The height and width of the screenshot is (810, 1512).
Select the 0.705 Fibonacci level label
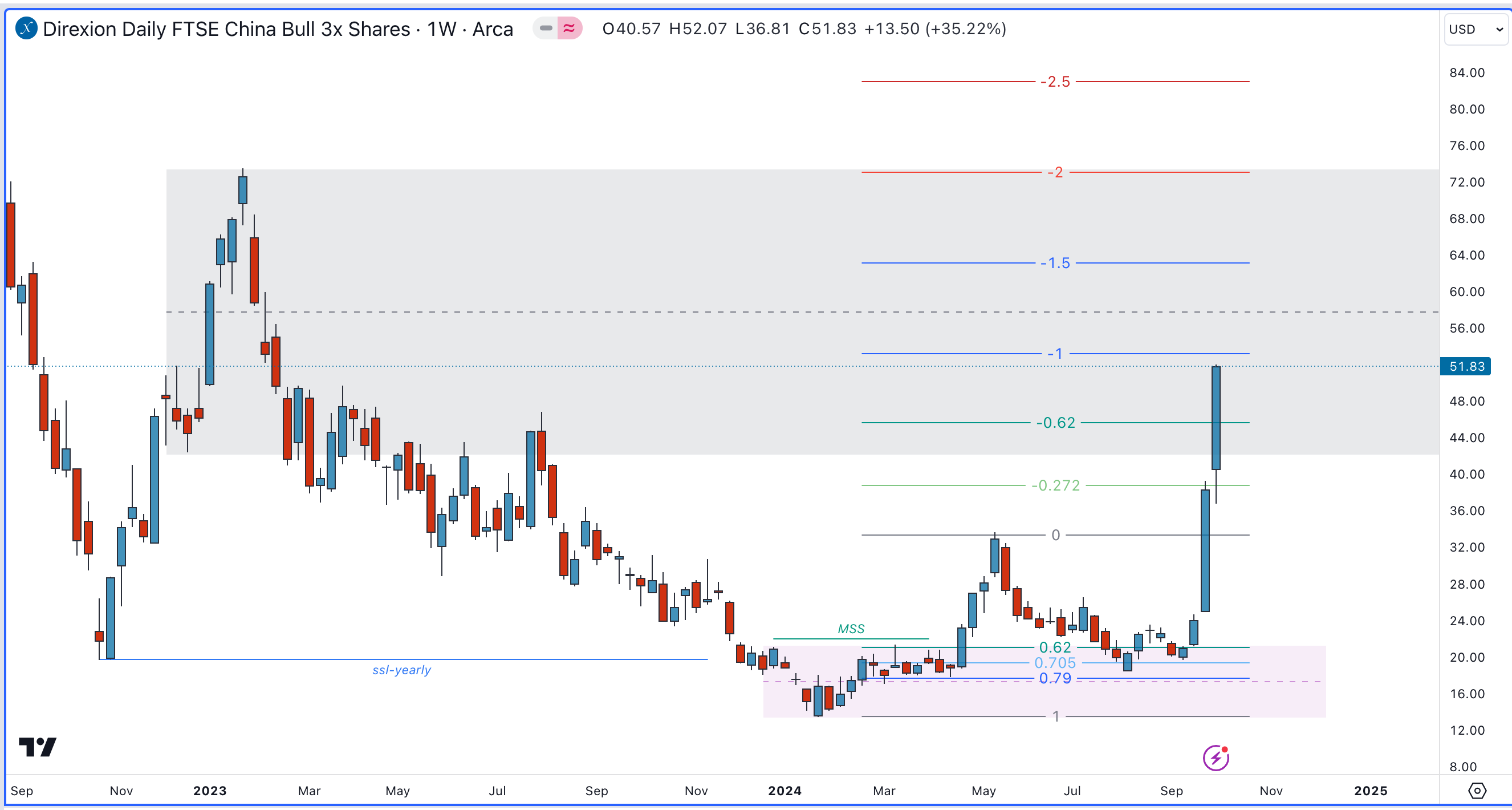click(x=1055, y=663)
